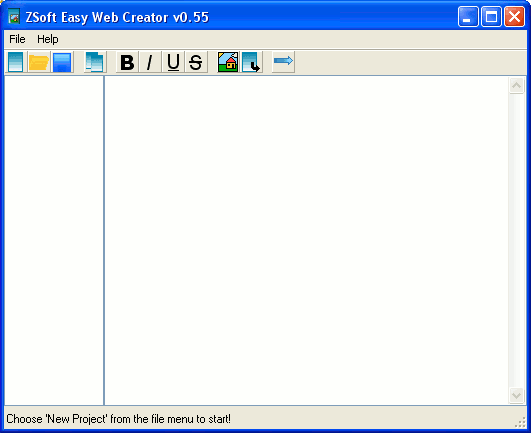Insert image using the house picture icon
531x433 pixels.
coord(228,62)
